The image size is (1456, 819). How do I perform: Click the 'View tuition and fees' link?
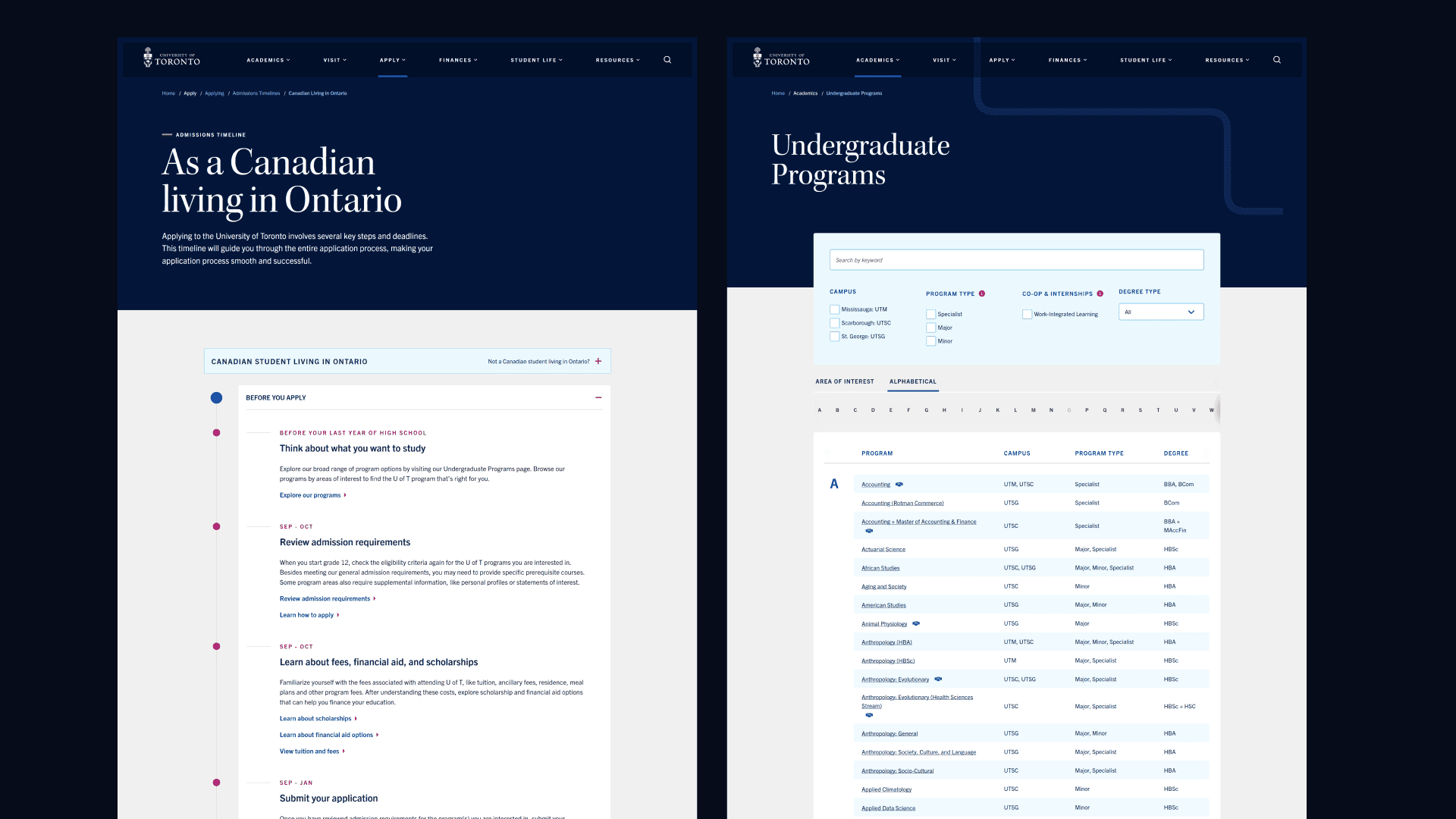click(x=312, y=752)
